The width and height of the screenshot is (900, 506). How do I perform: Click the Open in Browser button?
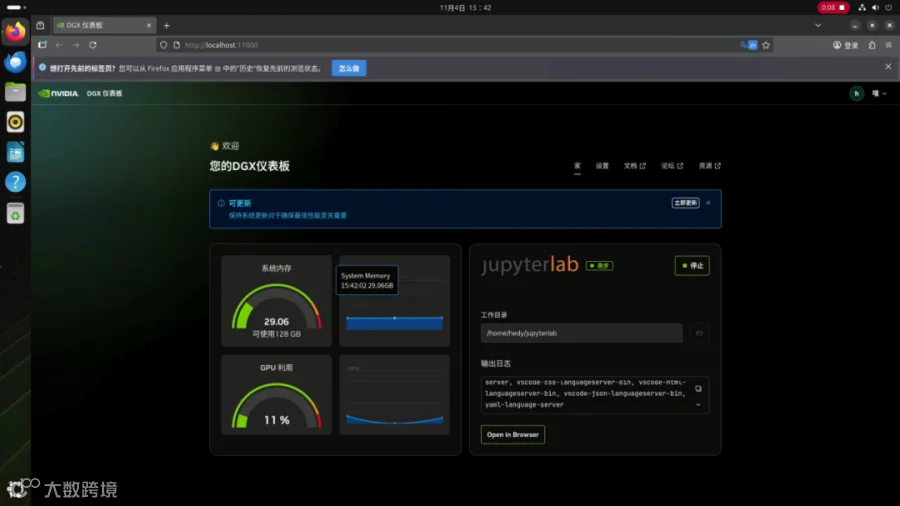(x=513, y=434)
